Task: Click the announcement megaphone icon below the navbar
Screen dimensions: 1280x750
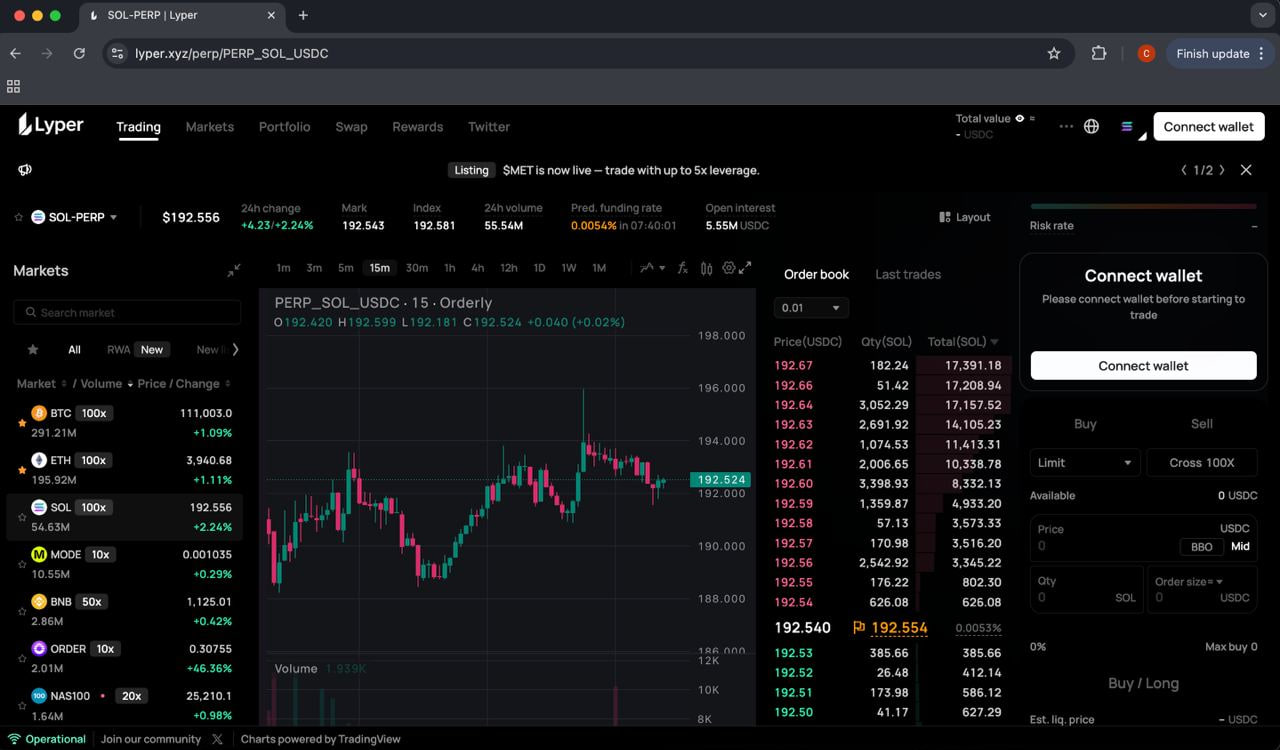Action: point(24,170)
